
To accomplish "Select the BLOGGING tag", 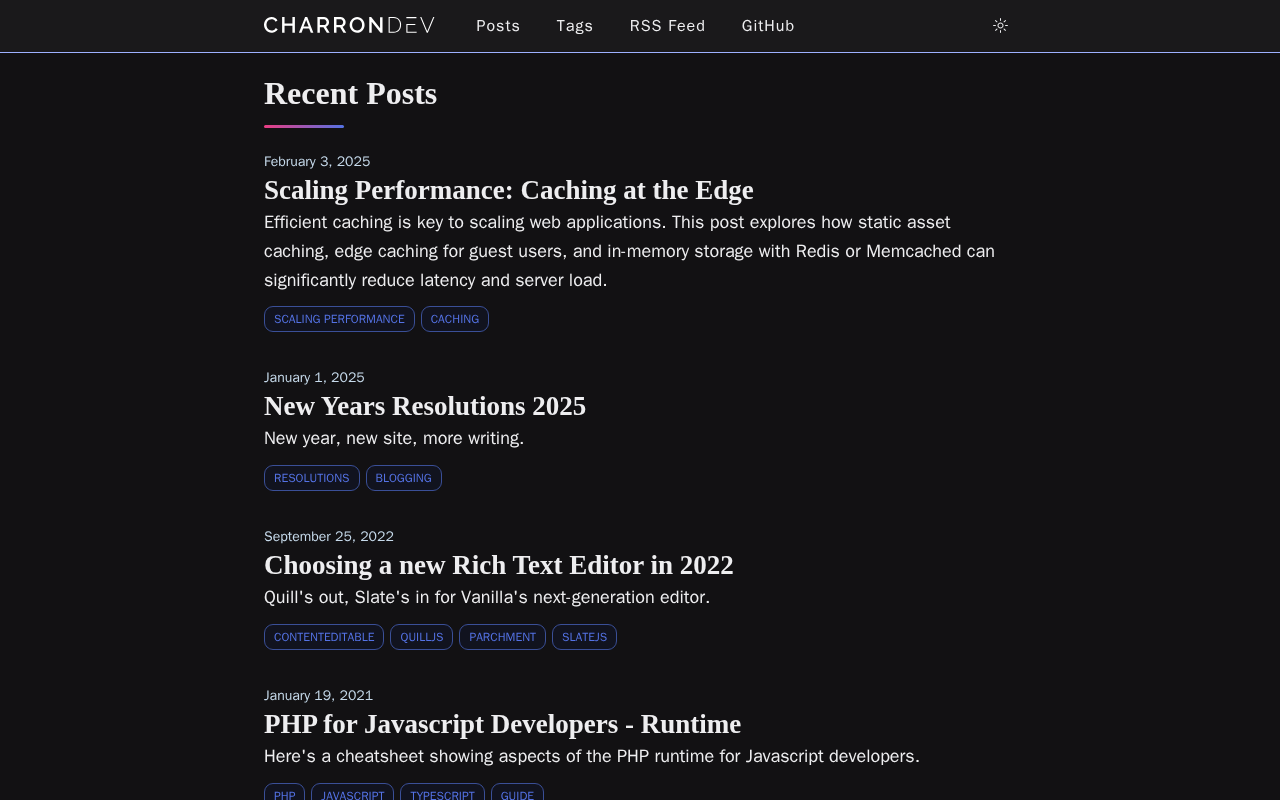I will tap(404, 478).
